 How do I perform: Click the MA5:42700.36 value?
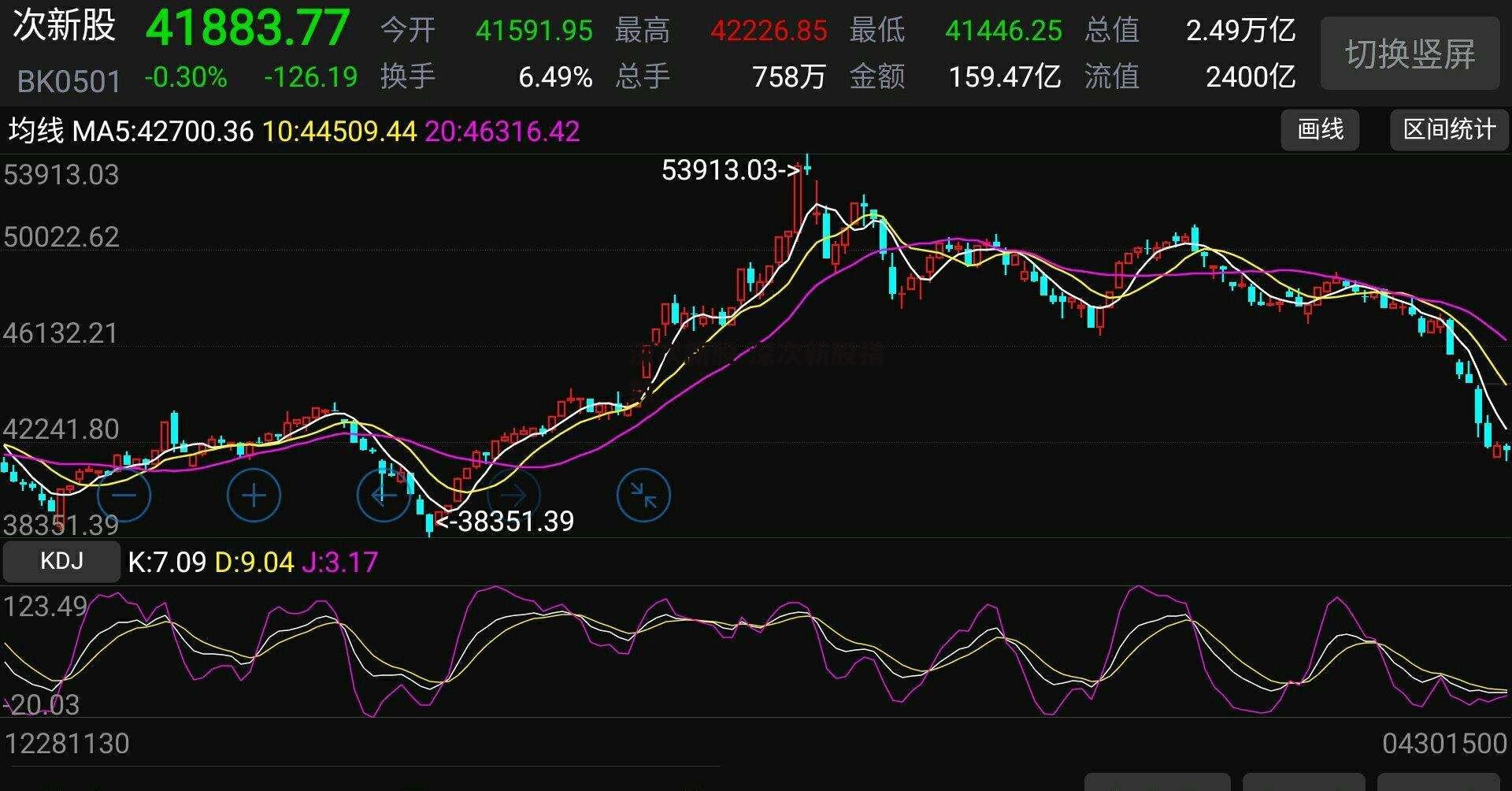click(163, 131)
